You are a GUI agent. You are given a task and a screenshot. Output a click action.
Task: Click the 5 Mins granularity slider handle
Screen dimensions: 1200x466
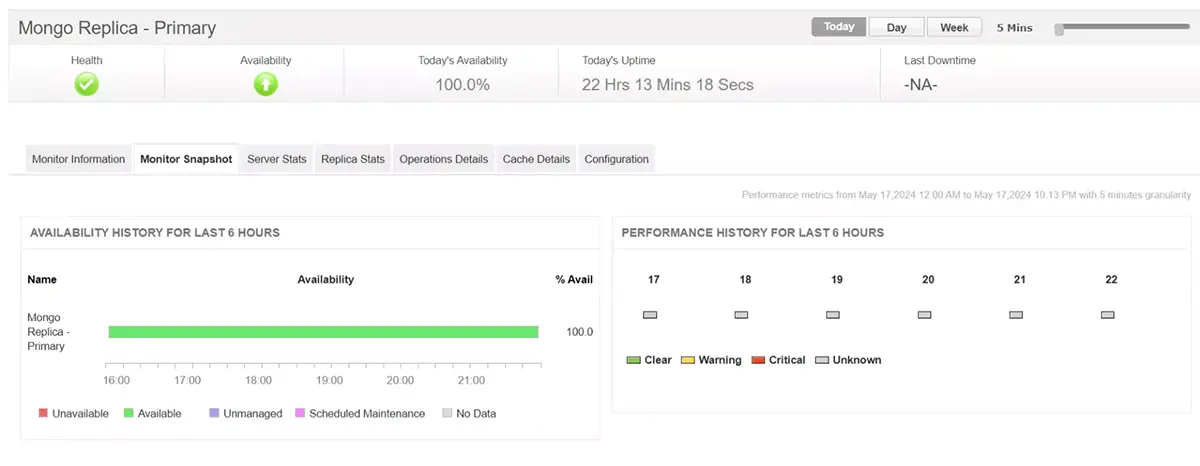click(x=1059, y=29)
